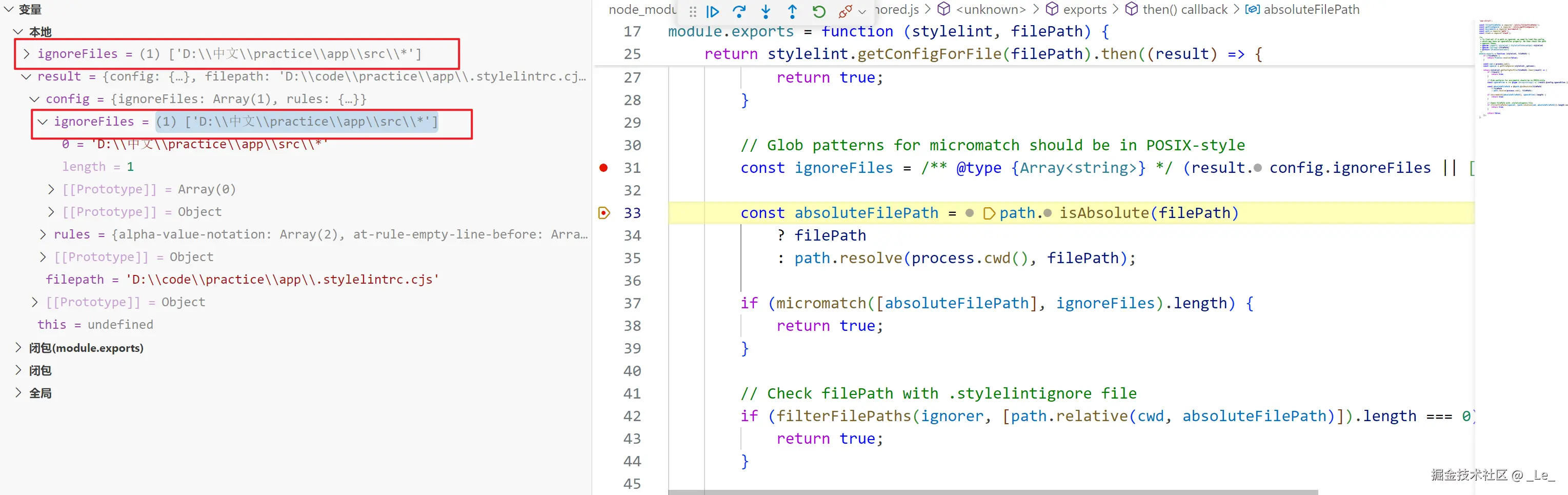Toggle inline breakpoint after the equals sign on line 33

click(x=970, y=213)
